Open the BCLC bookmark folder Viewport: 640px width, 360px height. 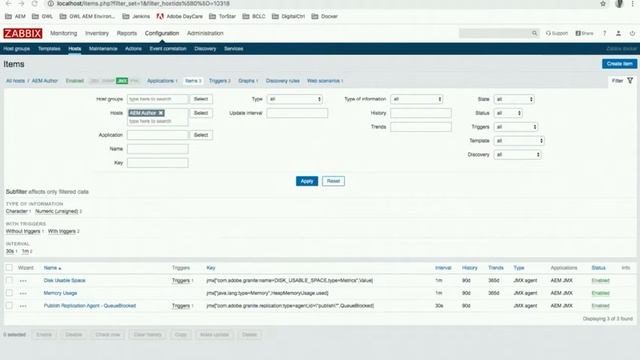coord(254,16)
